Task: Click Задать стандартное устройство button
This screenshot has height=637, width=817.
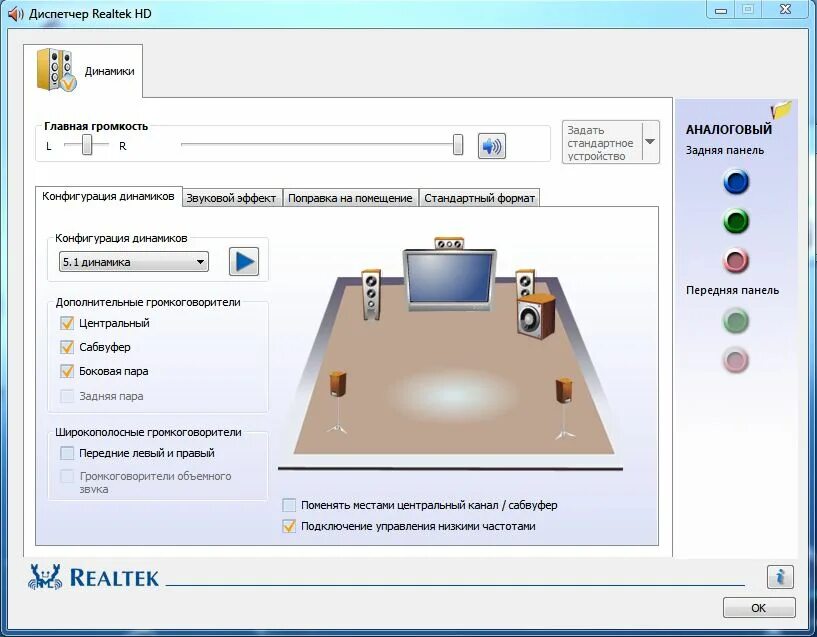Action: pyautogui.click(x=602, y=142)
